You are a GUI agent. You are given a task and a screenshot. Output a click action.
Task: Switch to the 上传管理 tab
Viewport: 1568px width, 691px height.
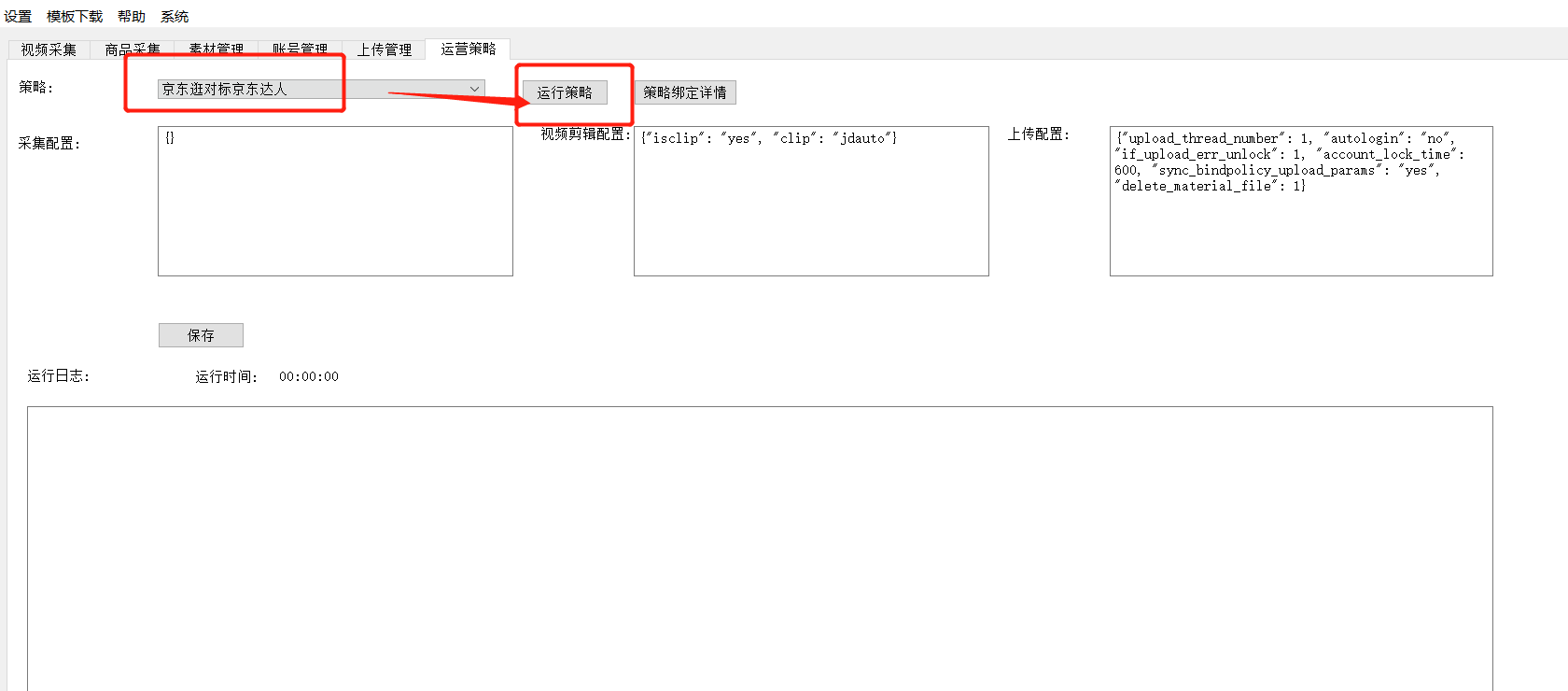[x=385, y=49]
